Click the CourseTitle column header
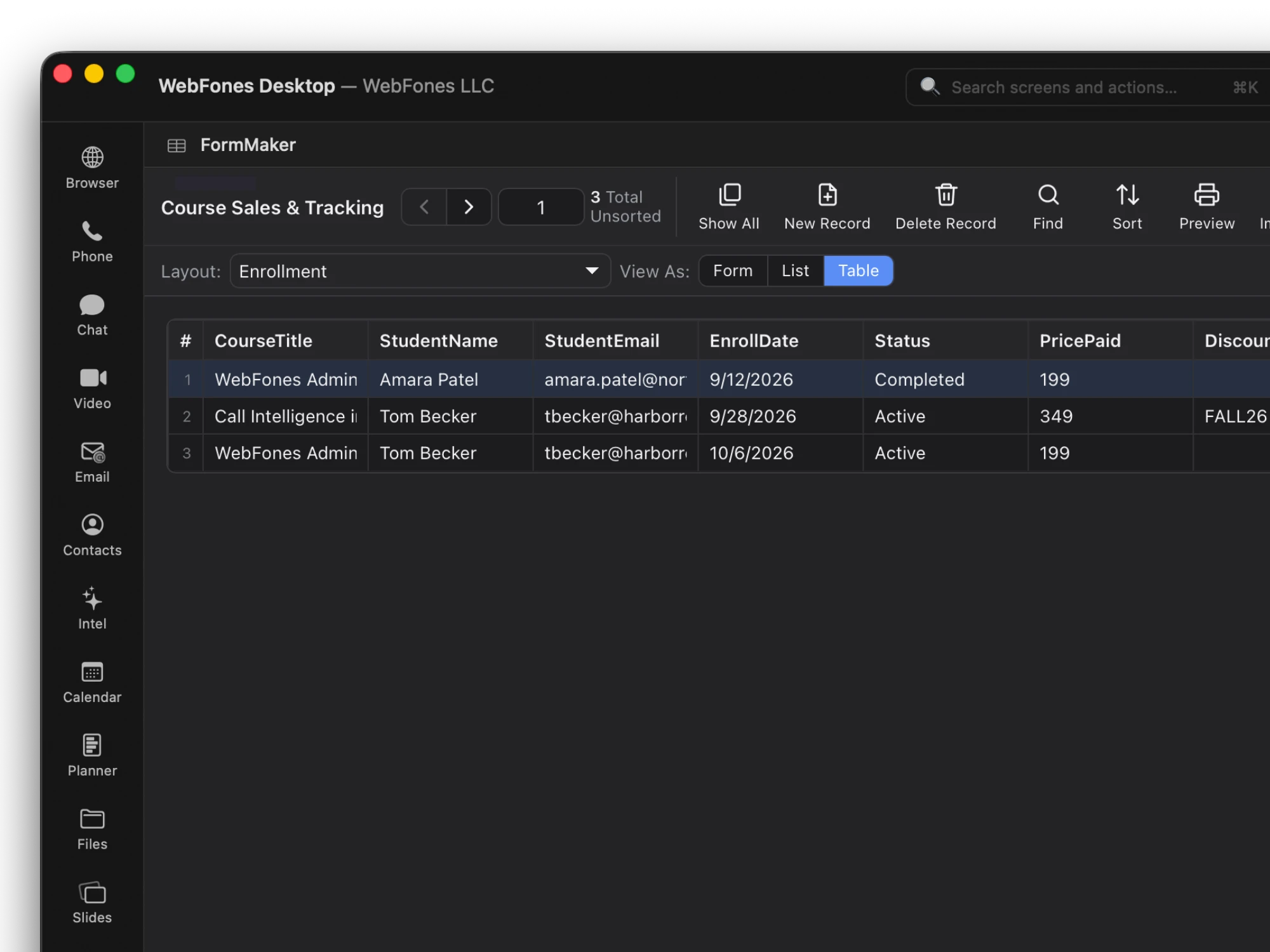The height and width of the screenshot is (952, 1270). (x=285, y=341)
